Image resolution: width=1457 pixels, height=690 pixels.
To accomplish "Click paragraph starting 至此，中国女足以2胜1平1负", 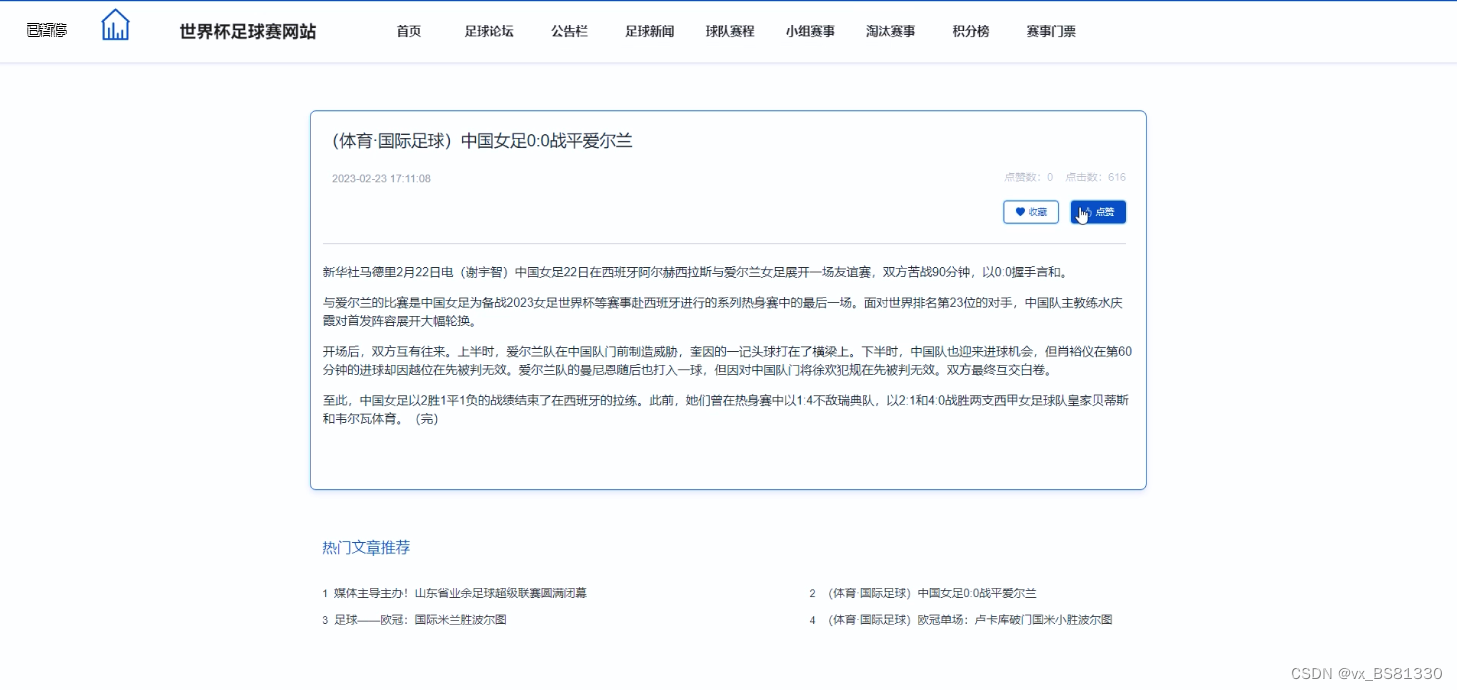I will [x=726, y=409].
